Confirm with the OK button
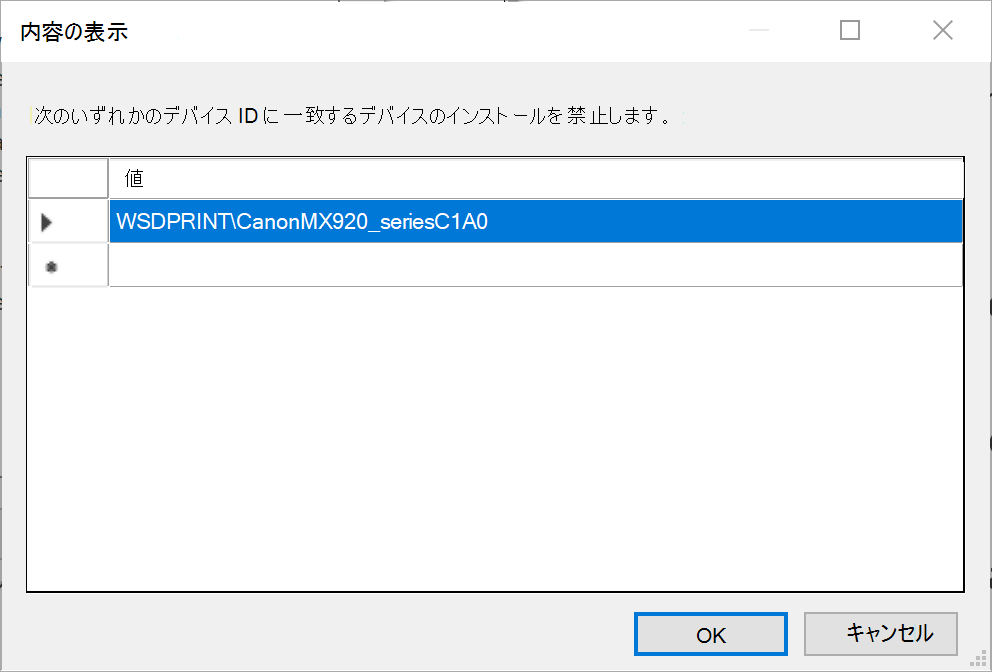992x672 pixels. [710, 634]
